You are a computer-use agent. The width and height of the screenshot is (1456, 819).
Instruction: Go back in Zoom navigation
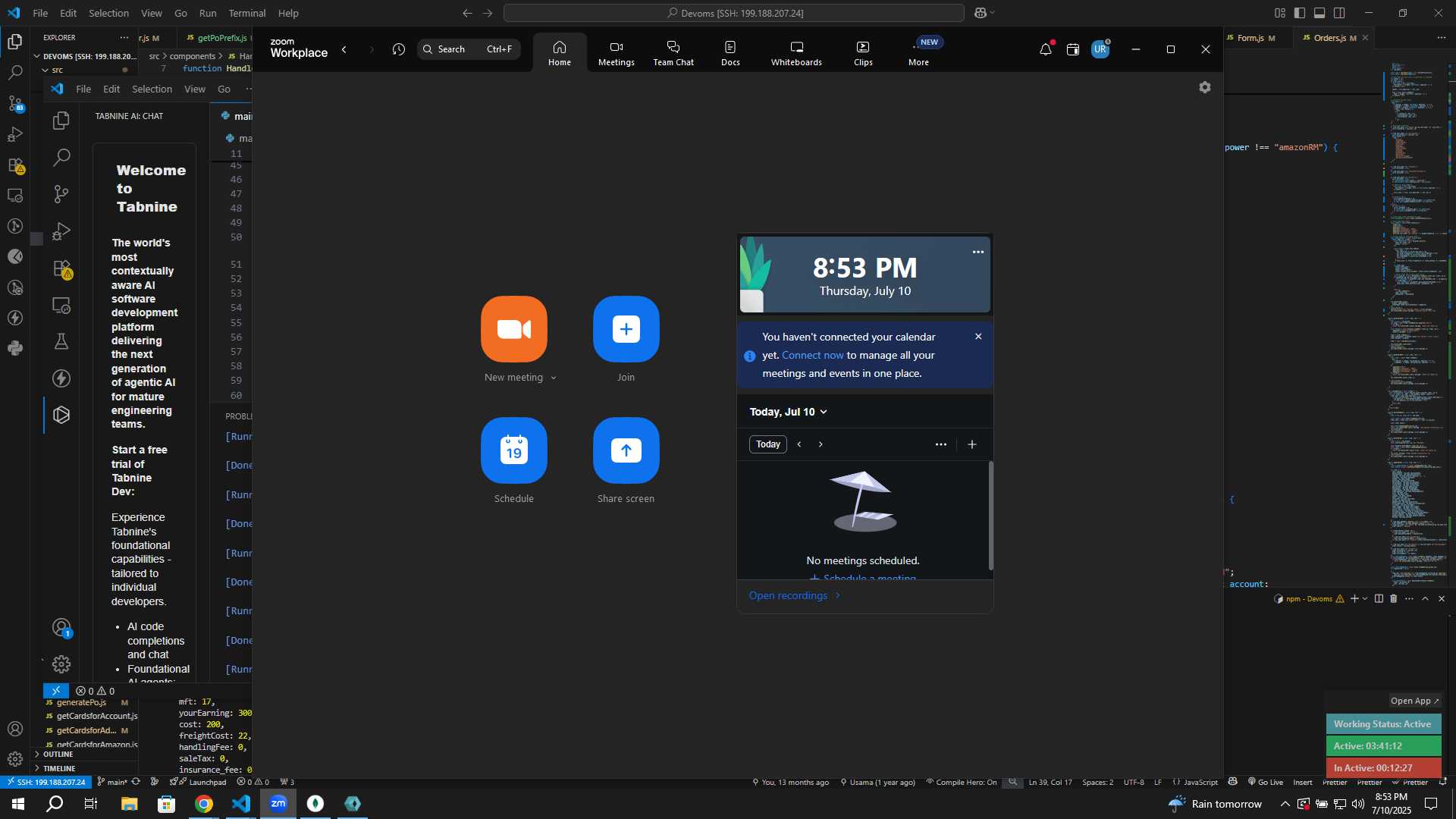(344, 49)
